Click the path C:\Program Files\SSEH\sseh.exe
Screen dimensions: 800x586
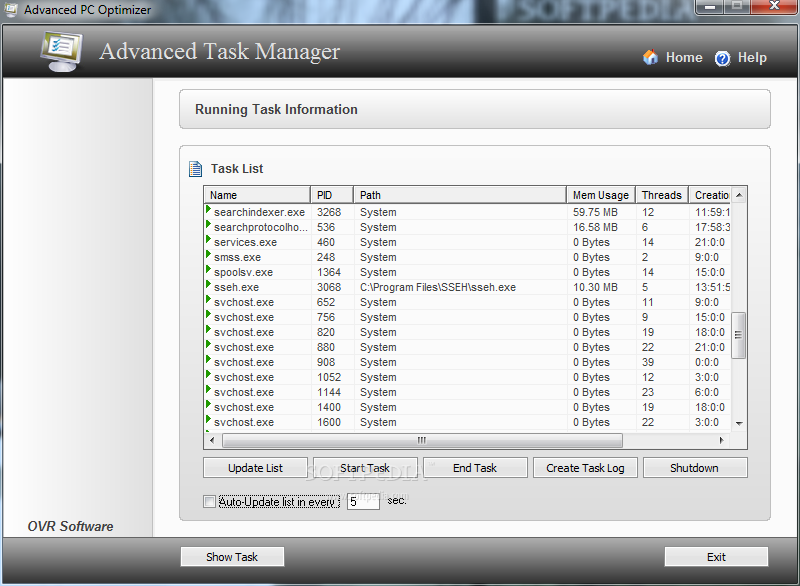[438, 287]
